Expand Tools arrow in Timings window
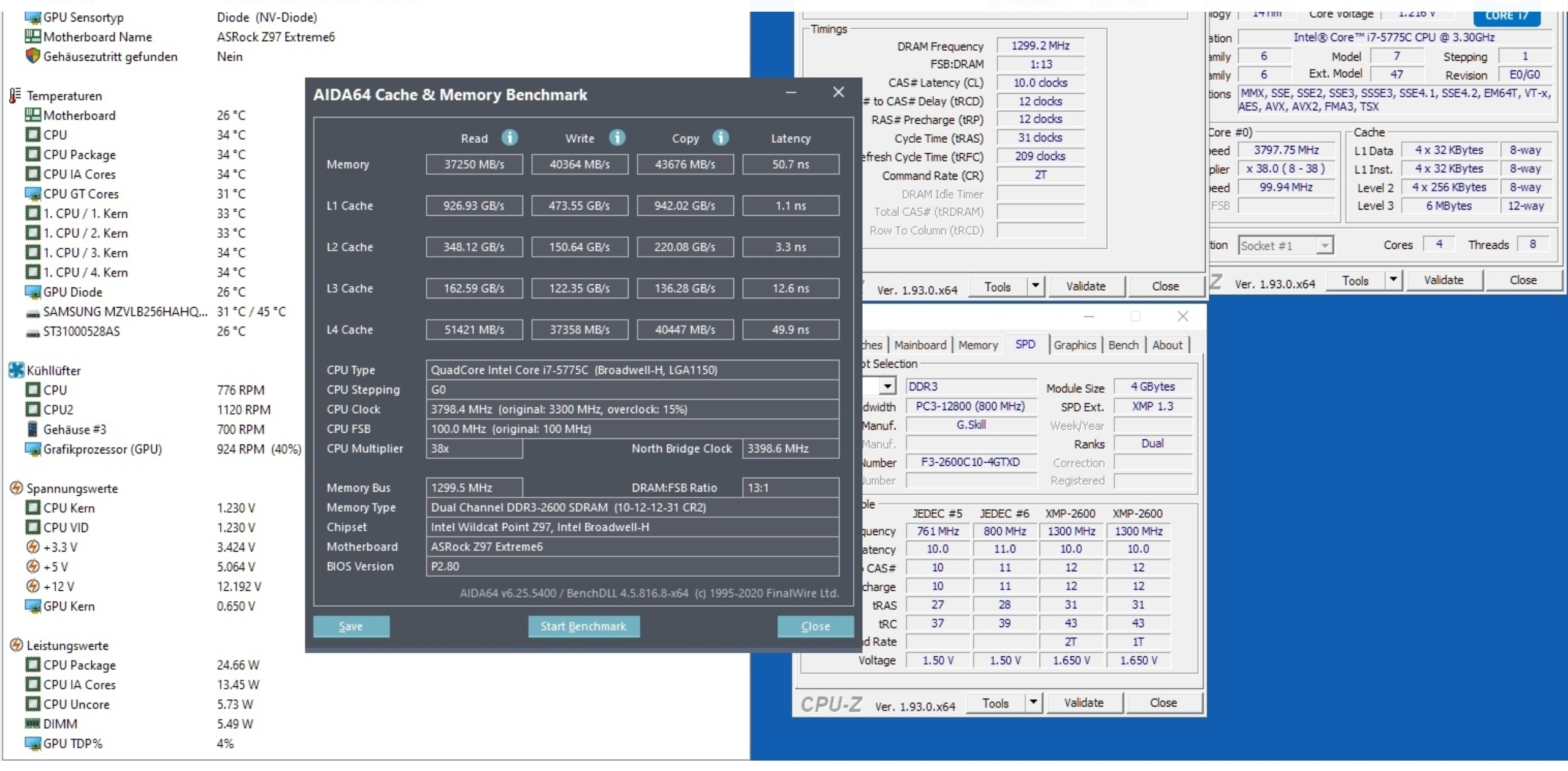The height and width of the screenshot is (771, 1568). (1036, 286)
